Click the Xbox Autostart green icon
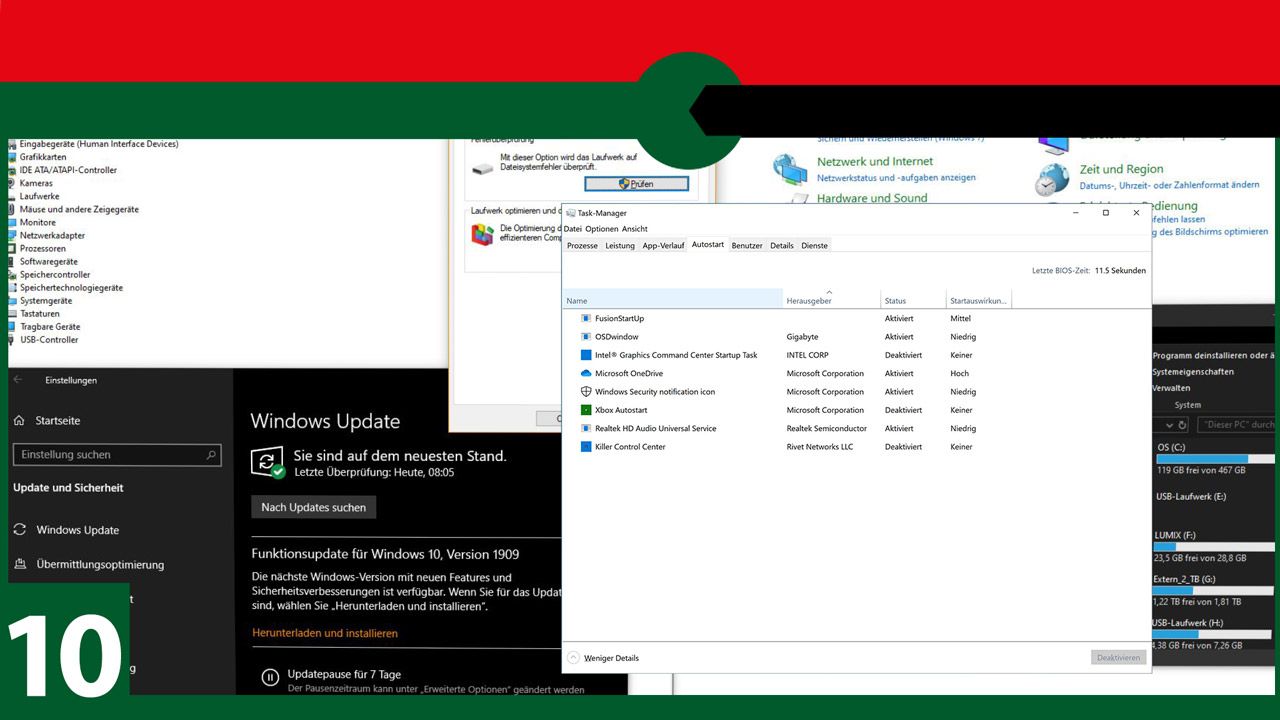This screenshot has width=1280, height=720. pyautogui.click(x=588, y=410)
